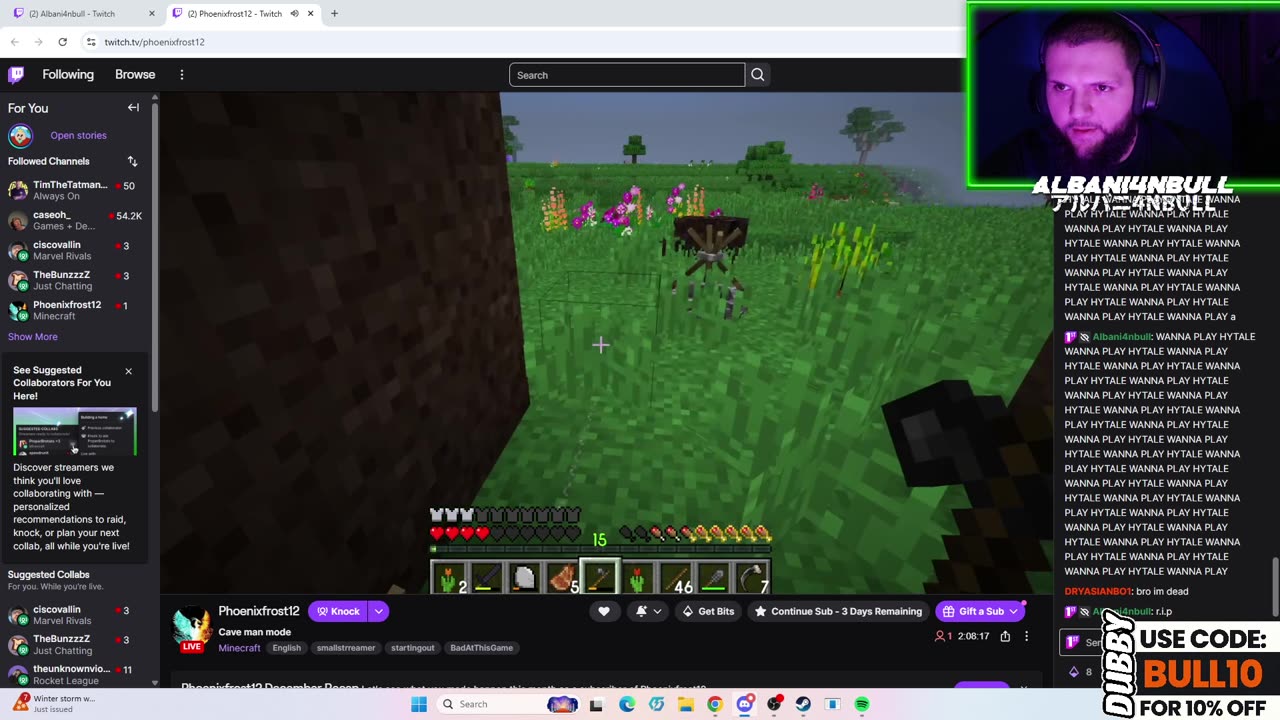Open ciscovallin under Suggested Collabs
Screen dimensions: 1280x720
(75, 615)
